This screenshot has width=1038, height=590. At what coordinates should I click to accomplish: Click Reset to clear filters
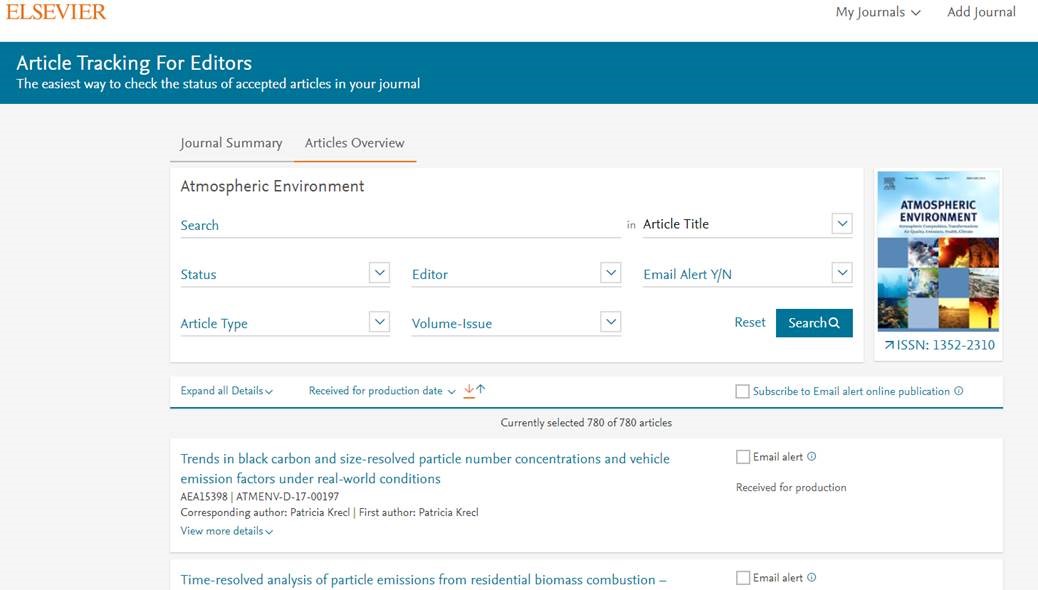(x=749, y=322)
